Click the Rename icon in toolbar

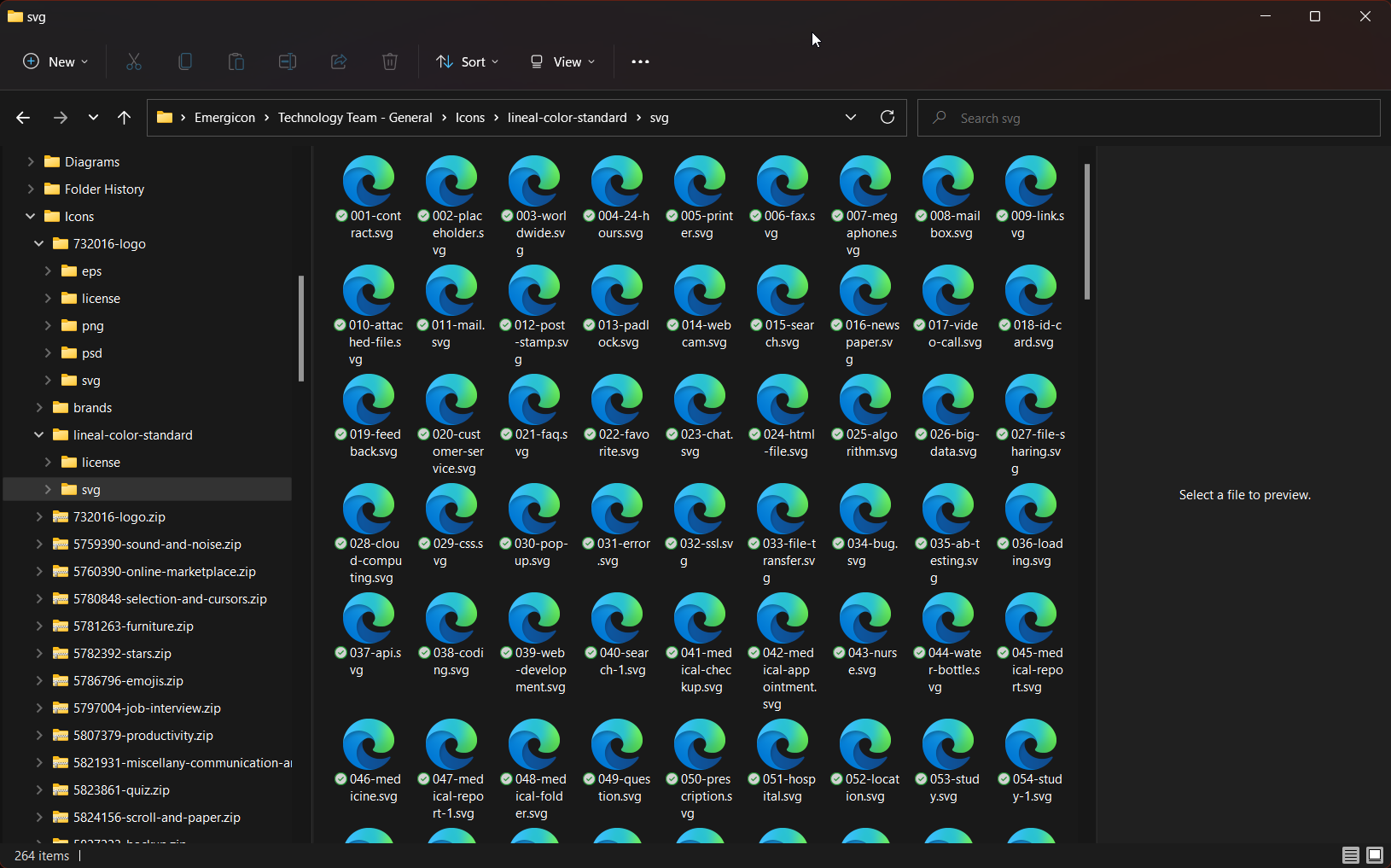288,61
